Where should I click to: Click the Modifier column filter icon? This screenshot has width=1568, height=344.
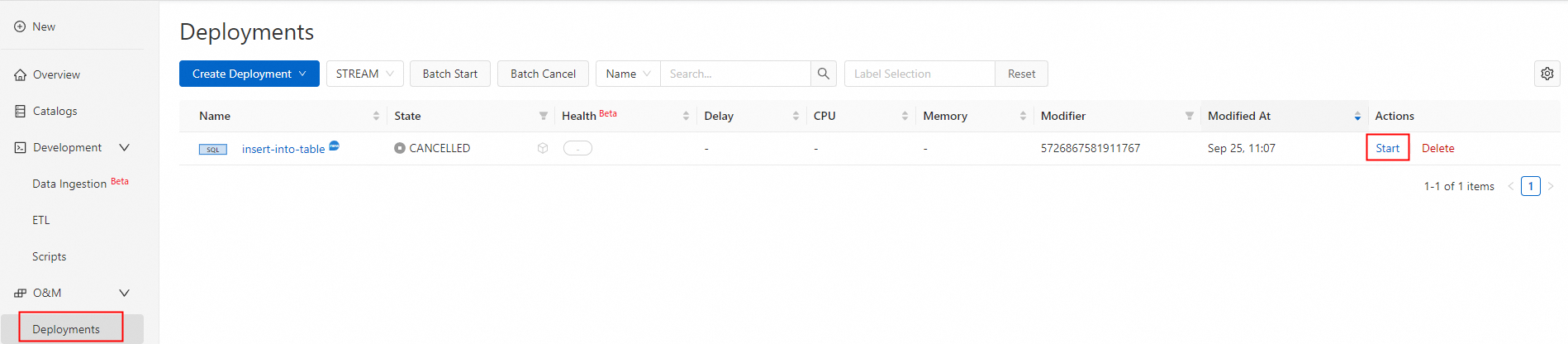tap(1189, 116)
